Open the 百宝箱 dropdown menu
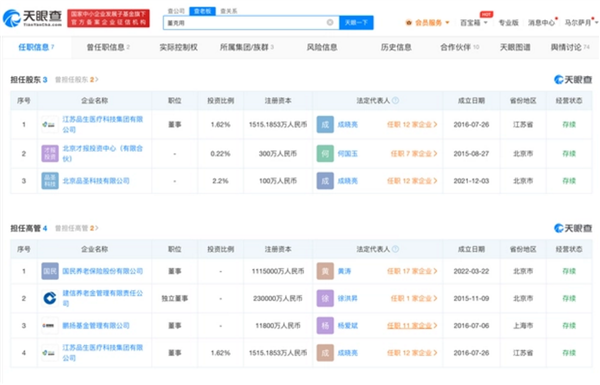 pyautogui.click(x=473, y=23)
